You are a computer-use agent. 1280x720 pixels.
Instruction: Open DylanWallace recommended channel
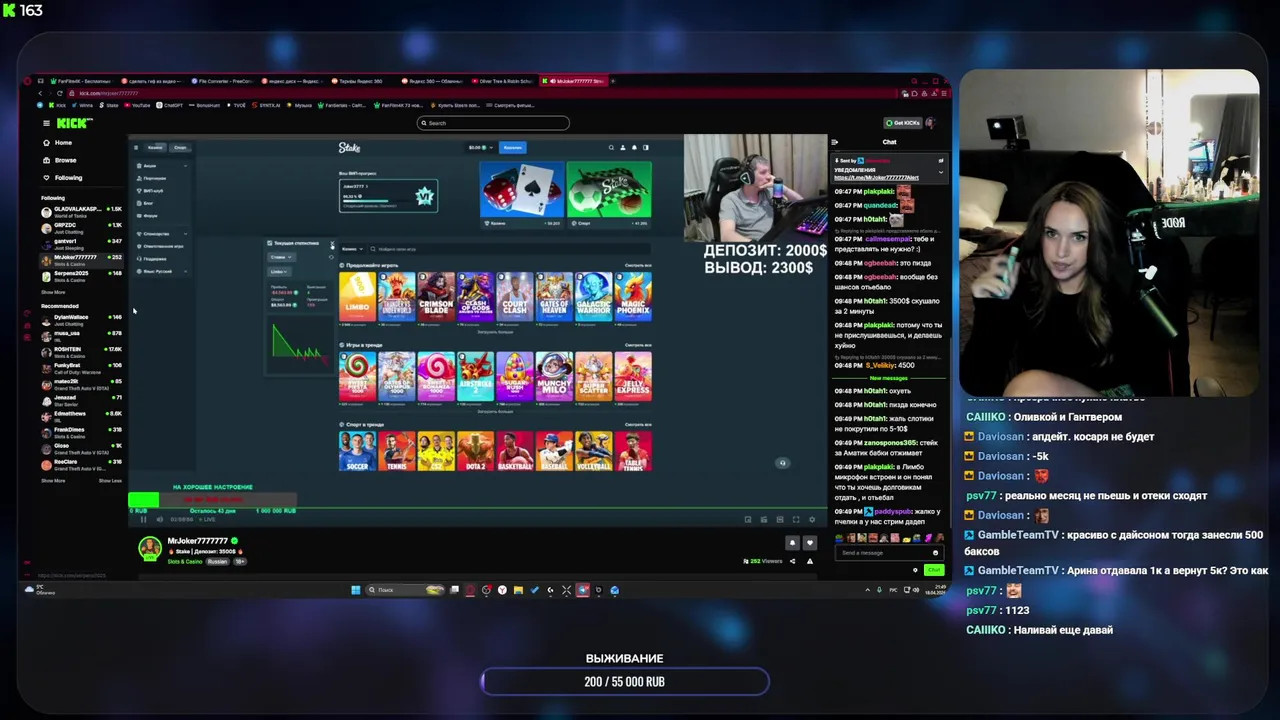pyautogui.click(x=81, y=319)
